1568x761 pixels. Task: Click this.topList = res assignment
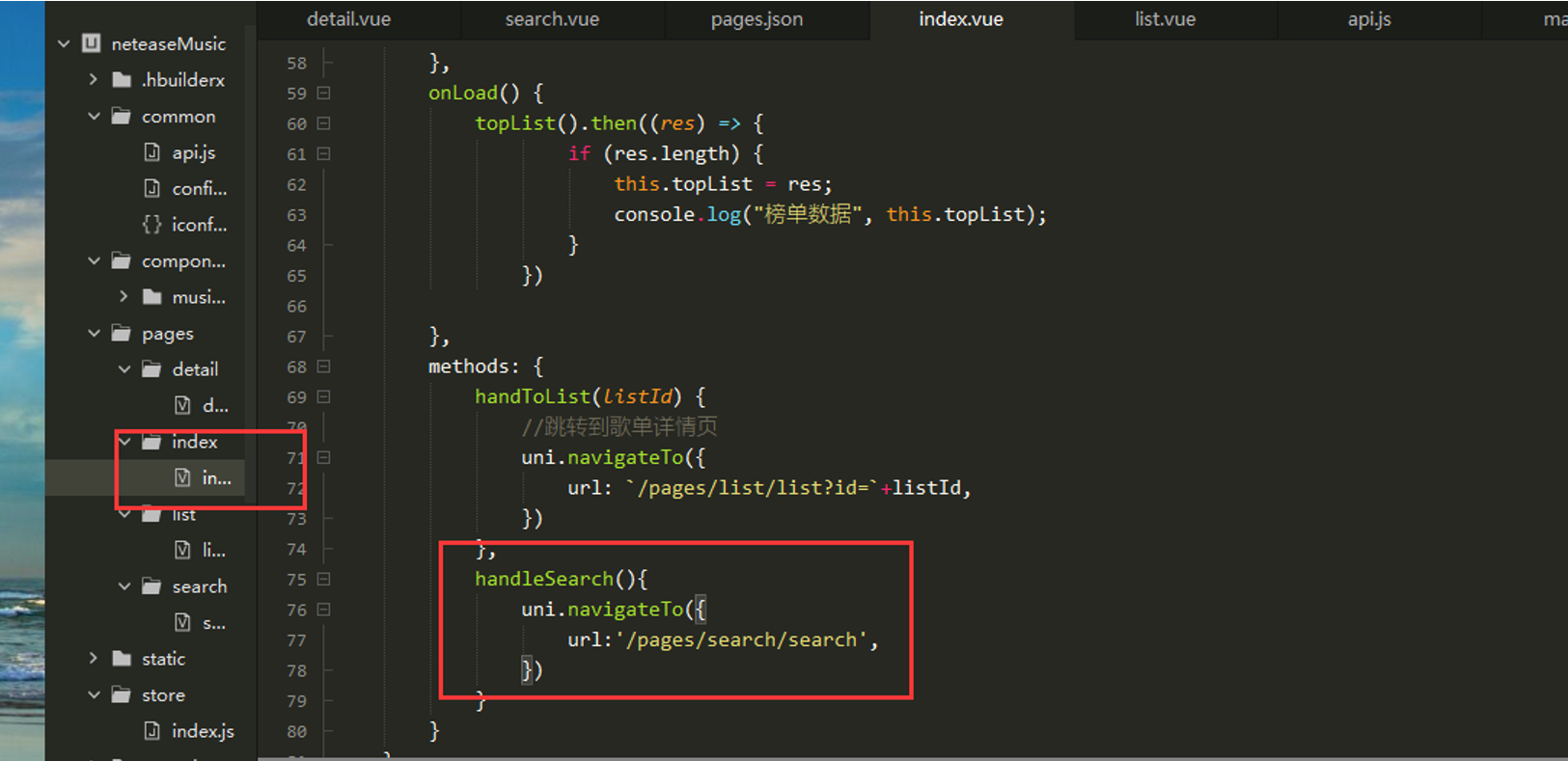pyautogui.click(x=723, y=184)
